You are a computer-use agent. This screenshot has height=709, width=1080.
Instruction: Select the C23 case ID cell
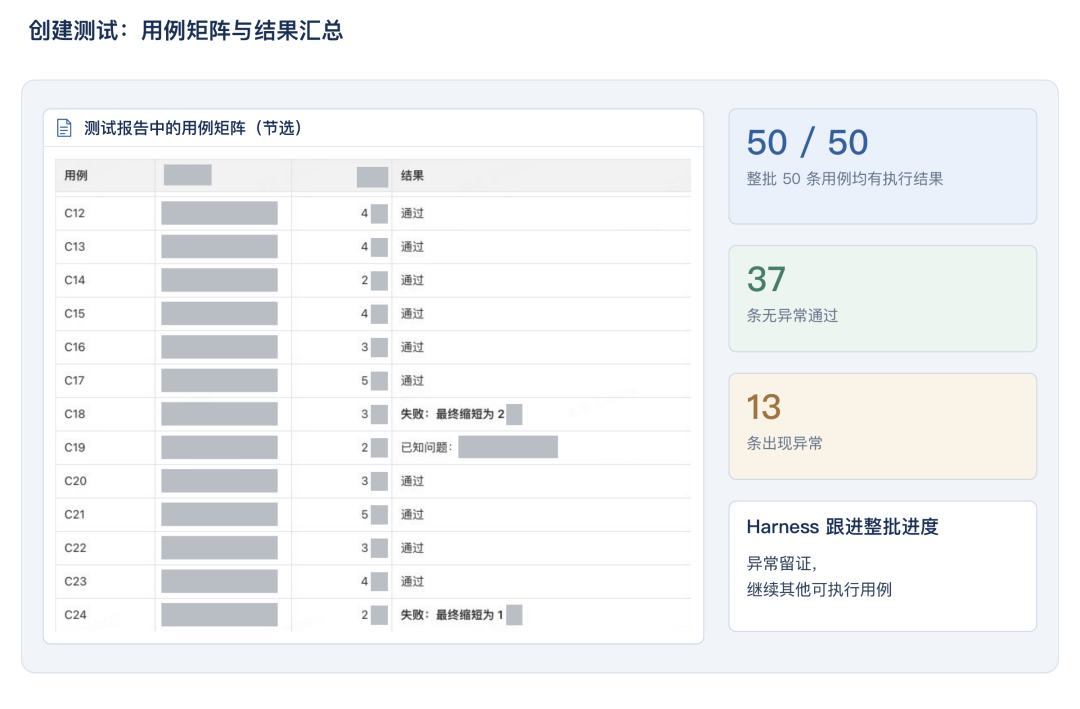(x=75, y=582)
